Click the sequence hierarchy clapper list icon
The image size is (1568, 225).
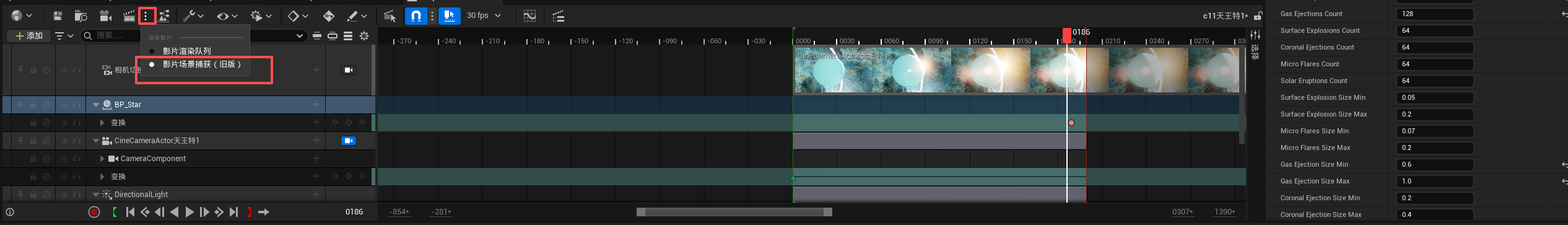point(558,16)
